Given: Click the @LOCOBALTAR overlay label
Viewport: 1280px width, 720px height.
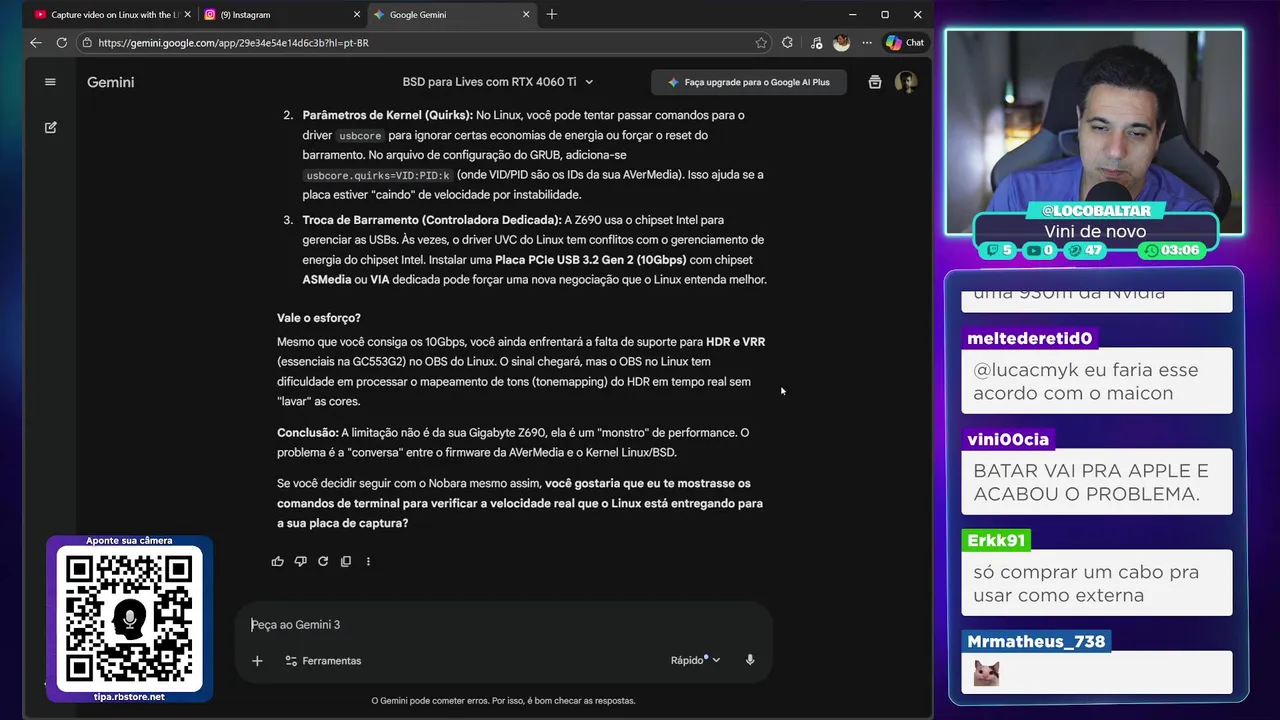Looking at the screenshot, I should tap(1096, 210).
